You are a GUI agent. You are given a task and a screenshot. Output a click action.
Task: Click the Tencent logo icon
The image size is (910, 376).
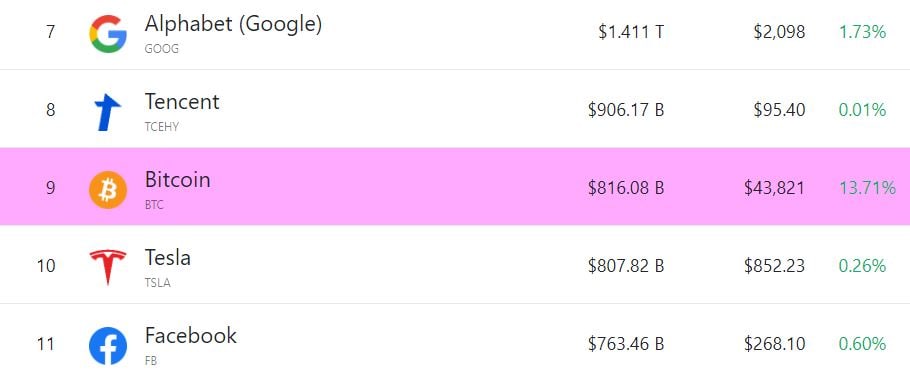(108, 112)
